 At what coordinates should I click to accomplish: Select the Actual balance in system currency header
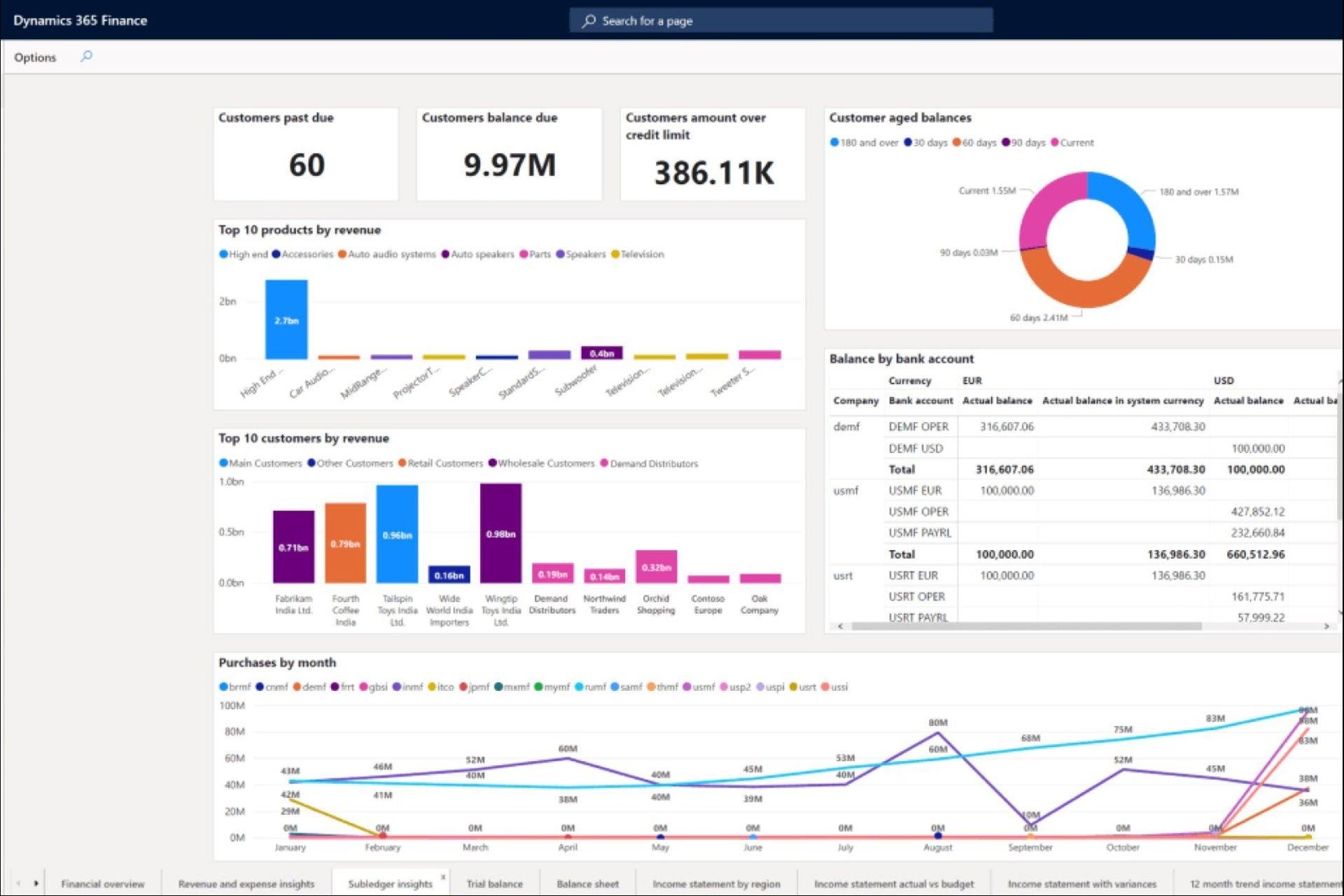1123,400
